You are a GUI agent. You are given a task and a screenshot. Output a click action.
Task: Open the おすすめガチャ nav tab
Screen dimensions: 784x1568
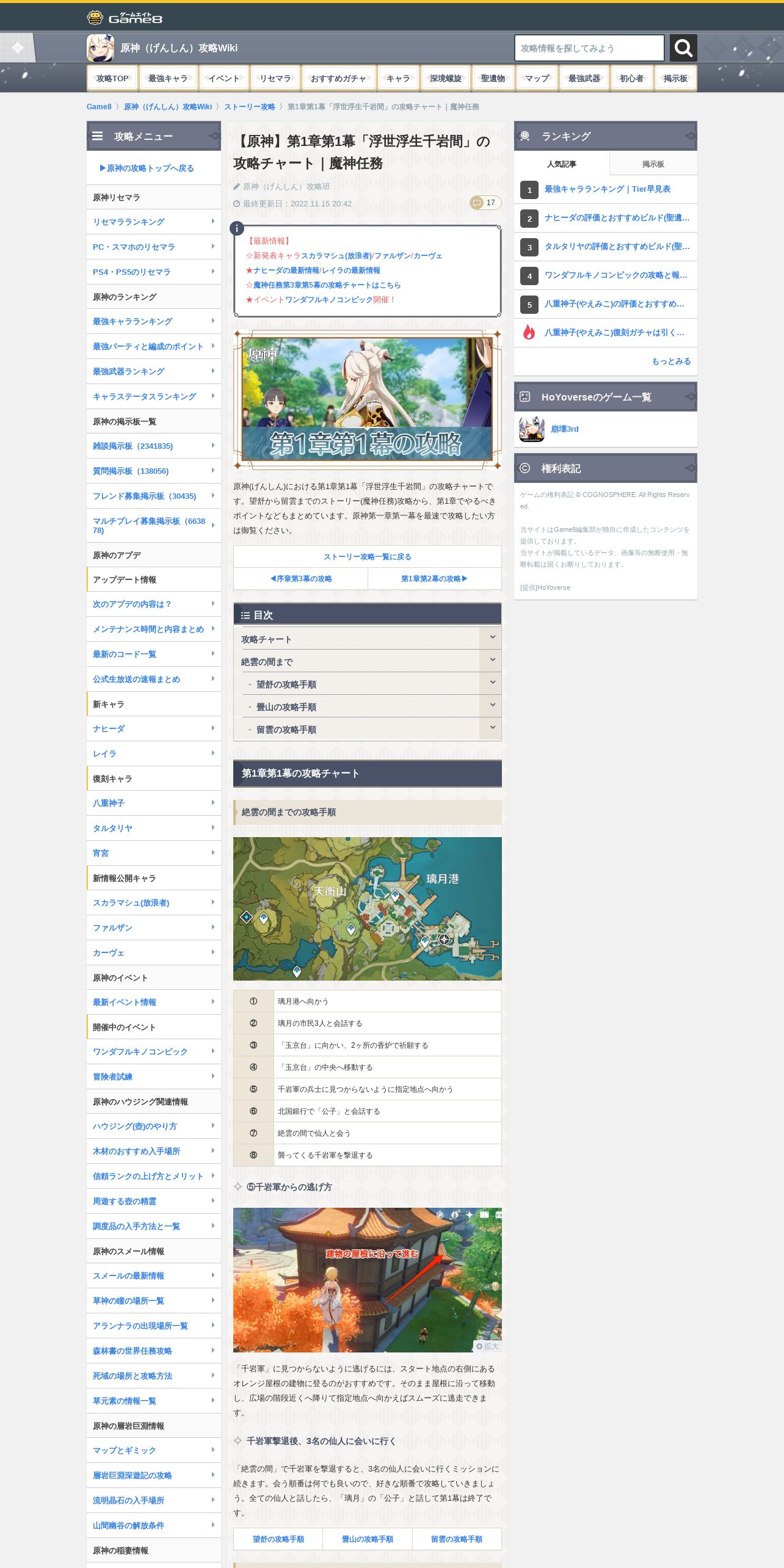coord(338,78)
